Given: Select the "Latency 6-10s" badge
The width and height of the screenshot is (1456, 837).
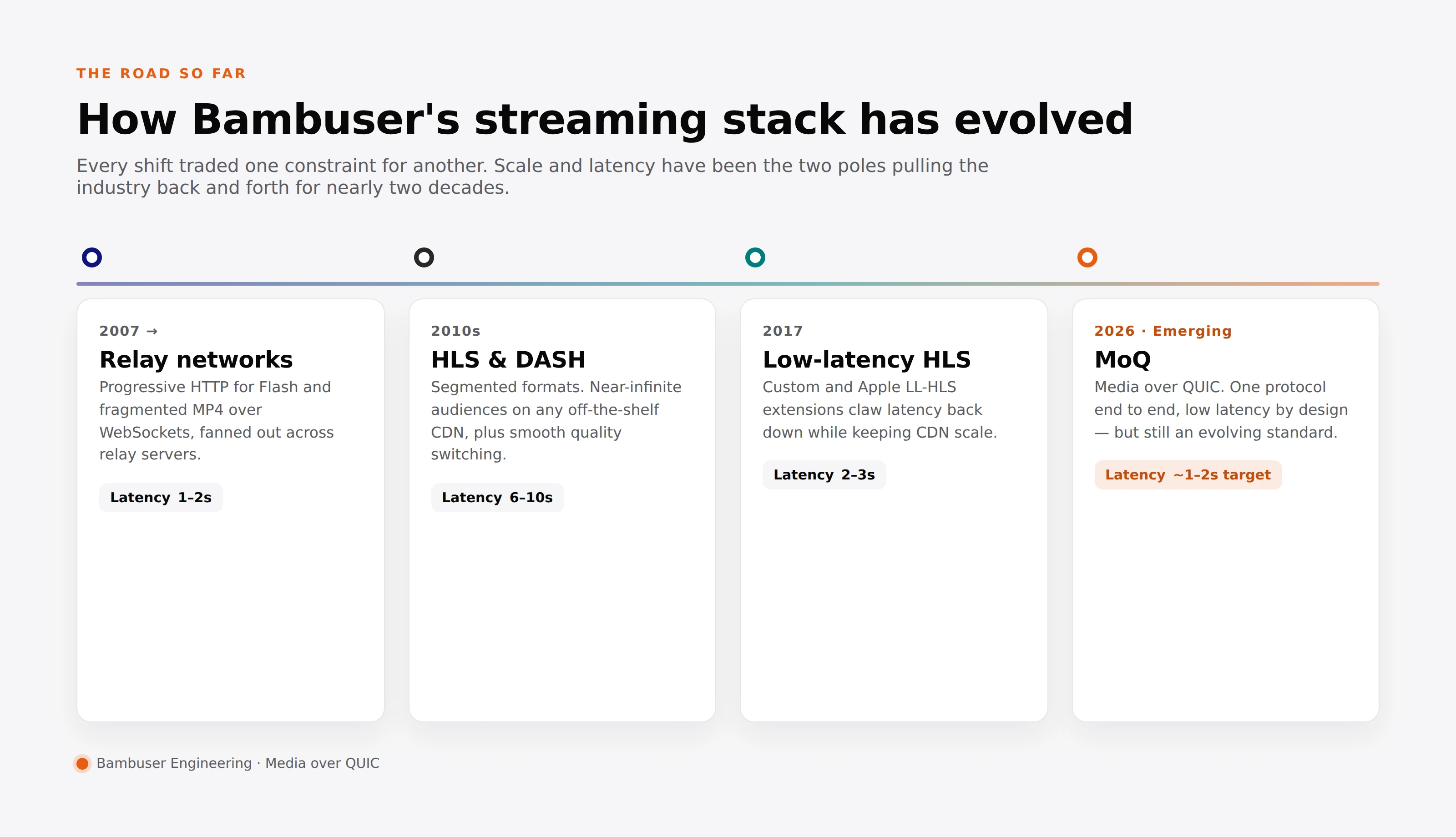Looking at the screenshot, I should pyautogui.click(x=497, y=498).
